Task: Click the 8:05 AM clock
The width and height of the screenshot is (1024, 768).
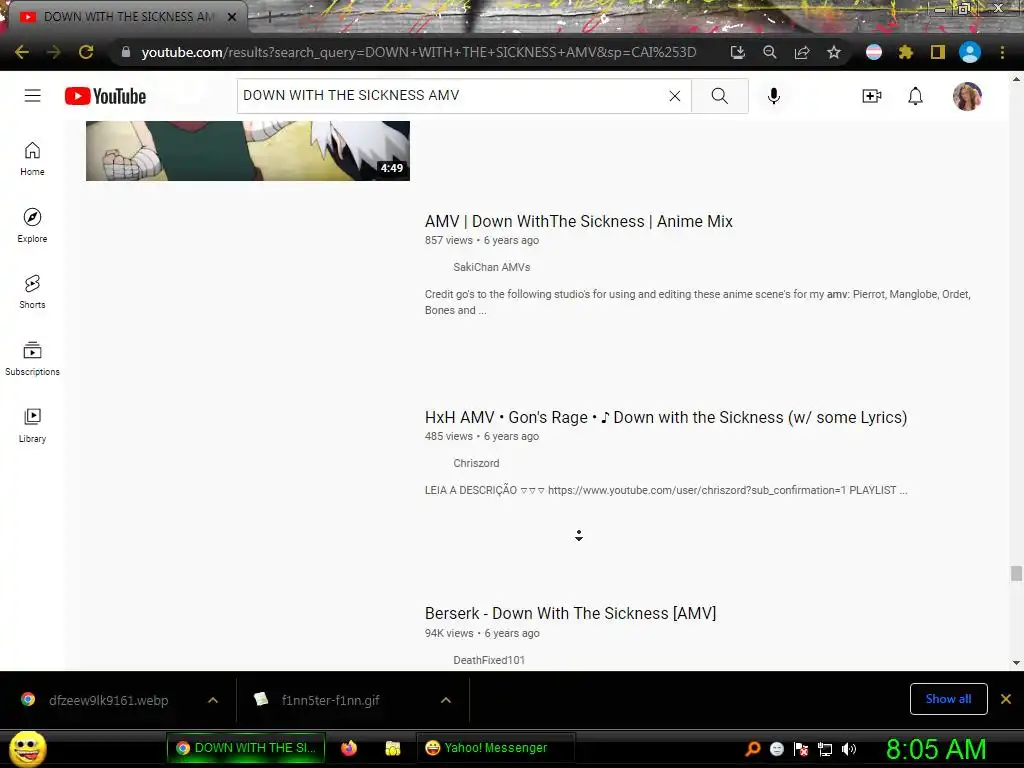Action: click(x=936, y=749)
